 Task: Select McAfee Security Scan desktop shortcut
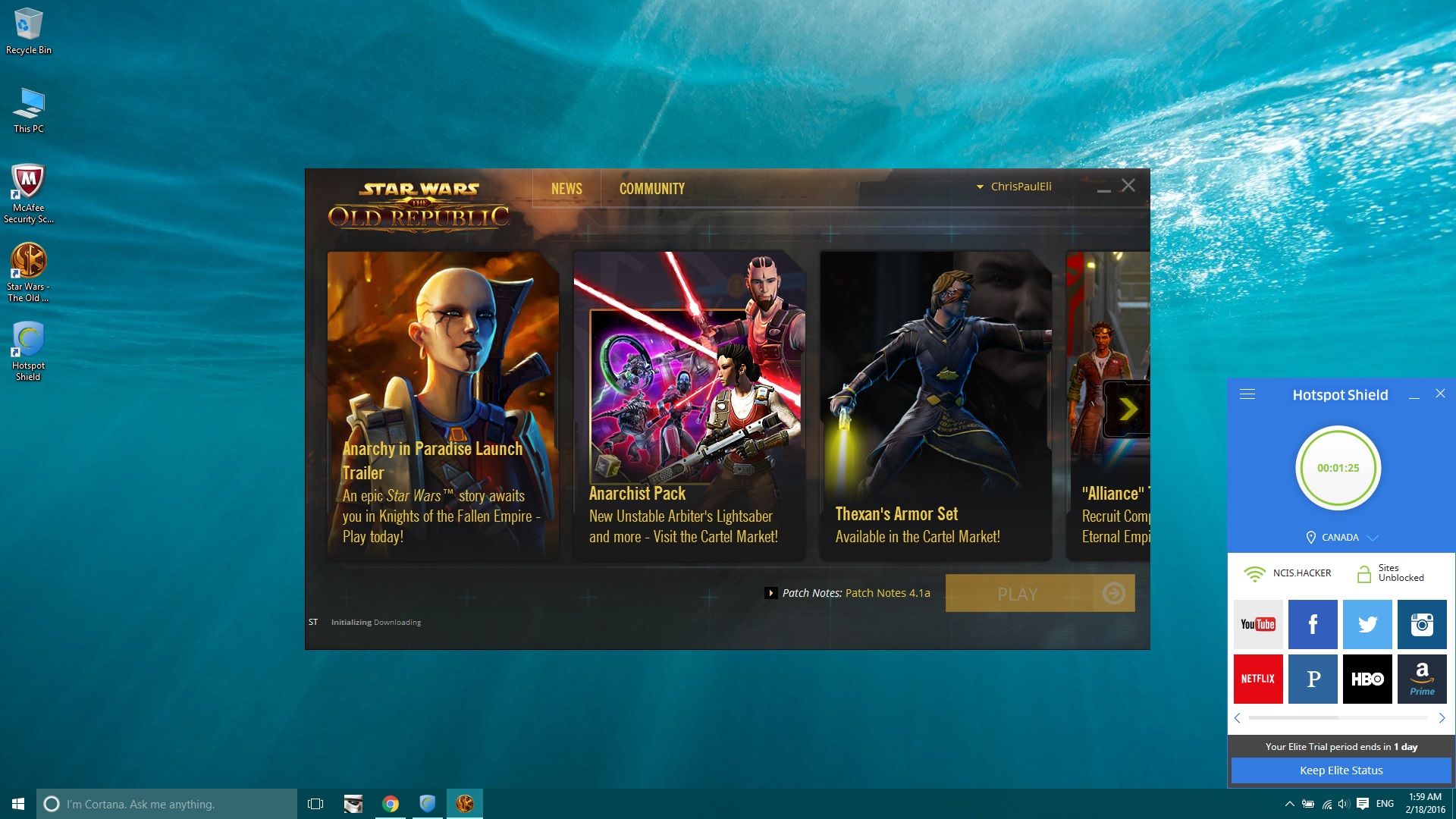click(x=28, y=193)
